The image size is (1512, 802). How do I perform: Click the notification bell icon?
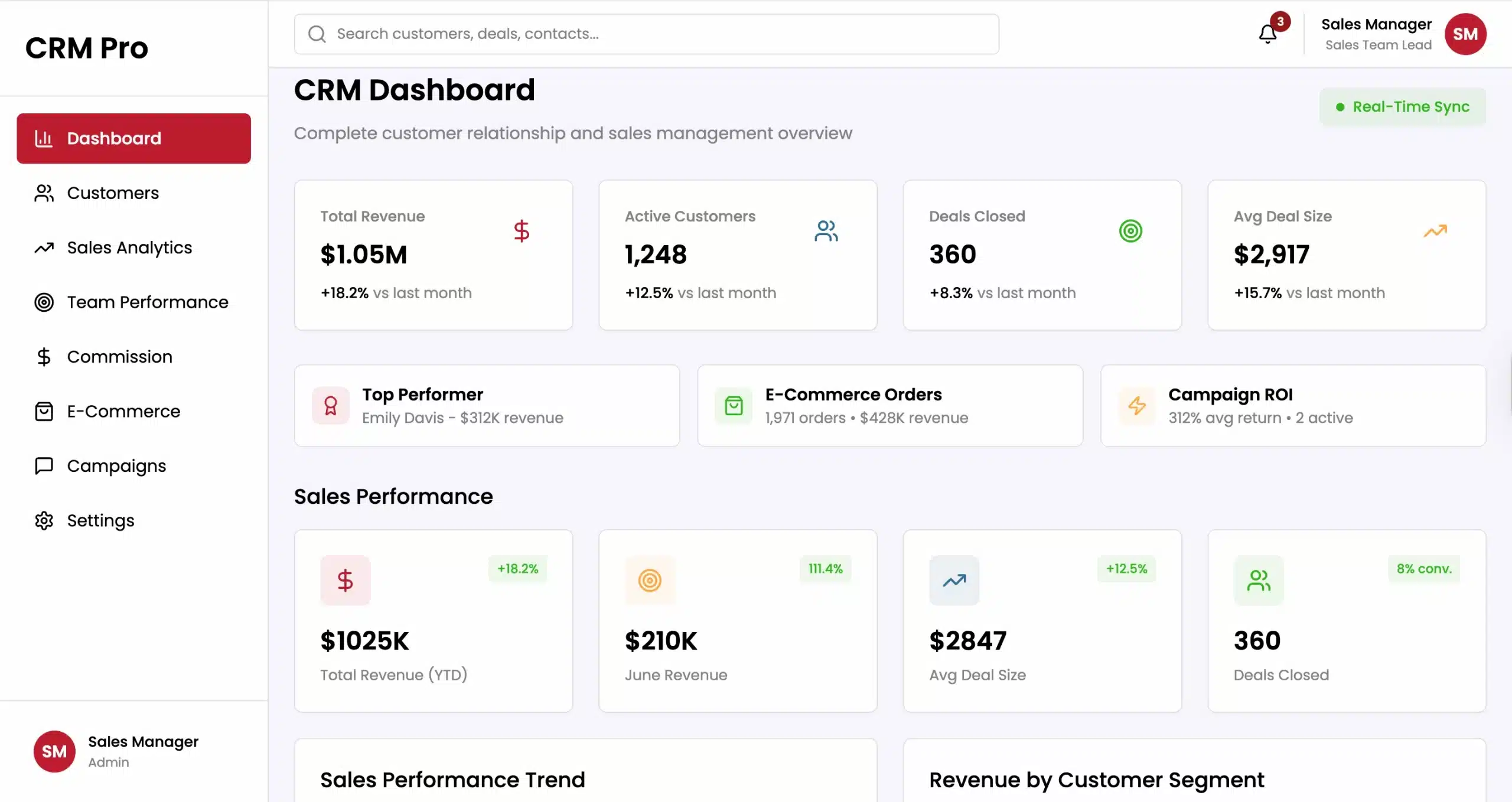pyautogui.click(x=1267, y=34)
